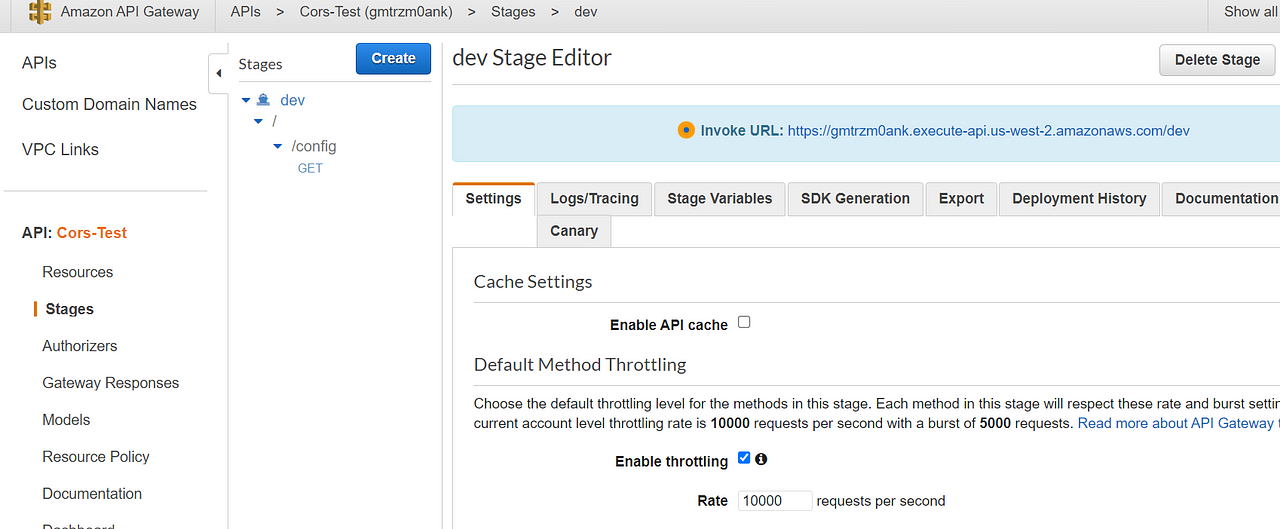Click the blue Create button
The width and height of the screenshot is (1280, 529).
[393, 58]
